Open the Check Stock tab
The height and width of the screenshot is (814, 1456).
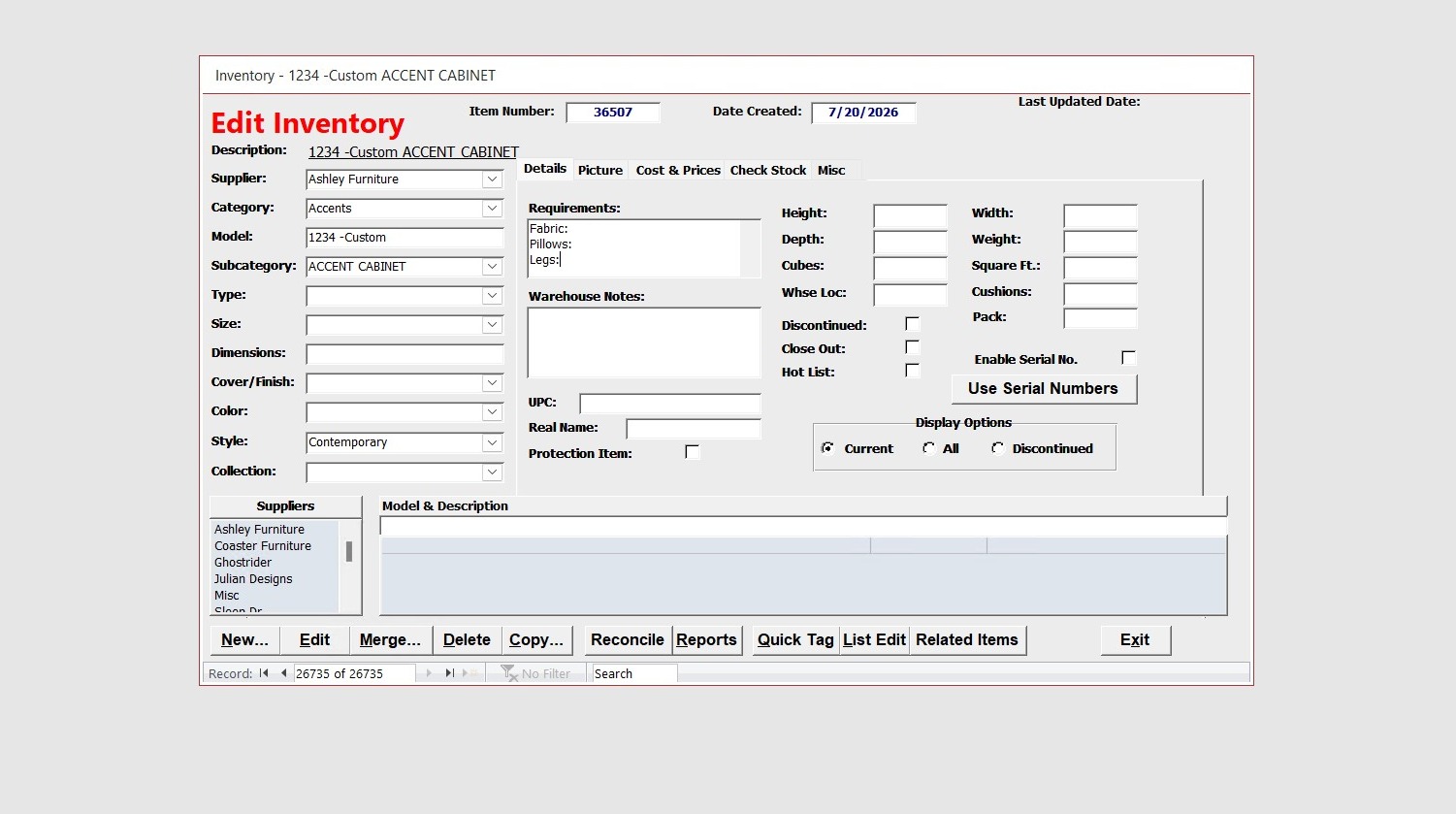pyautogui.click(x=768, y=170)
